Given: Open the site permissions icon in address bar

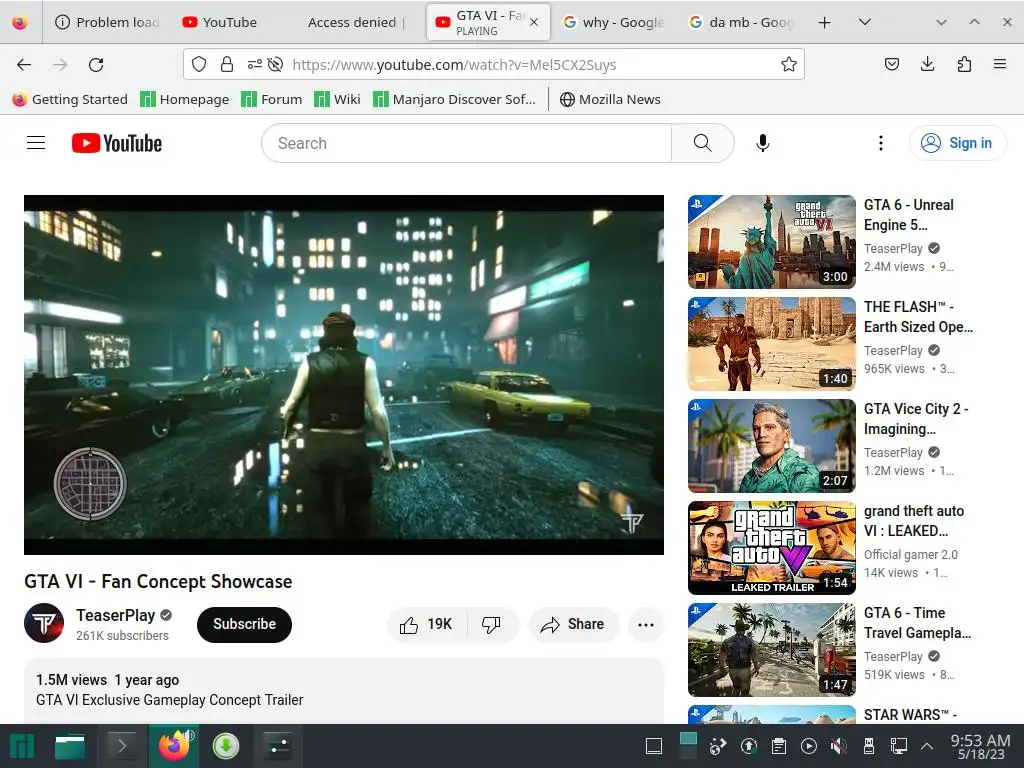Looking at the screenshot, I should point(254,64).
